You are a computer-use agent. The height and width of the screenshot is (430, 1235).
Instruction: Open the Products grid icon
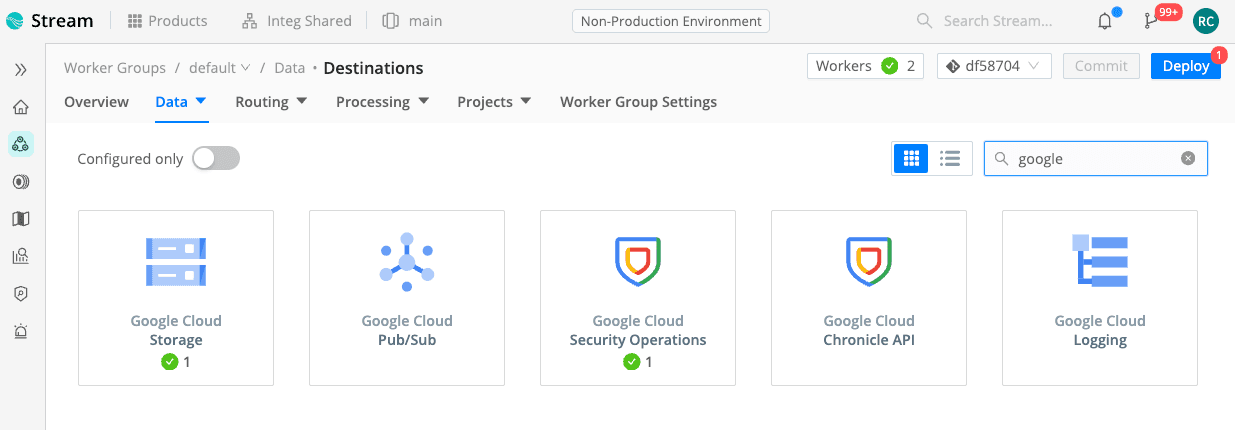tap(135, 21)
